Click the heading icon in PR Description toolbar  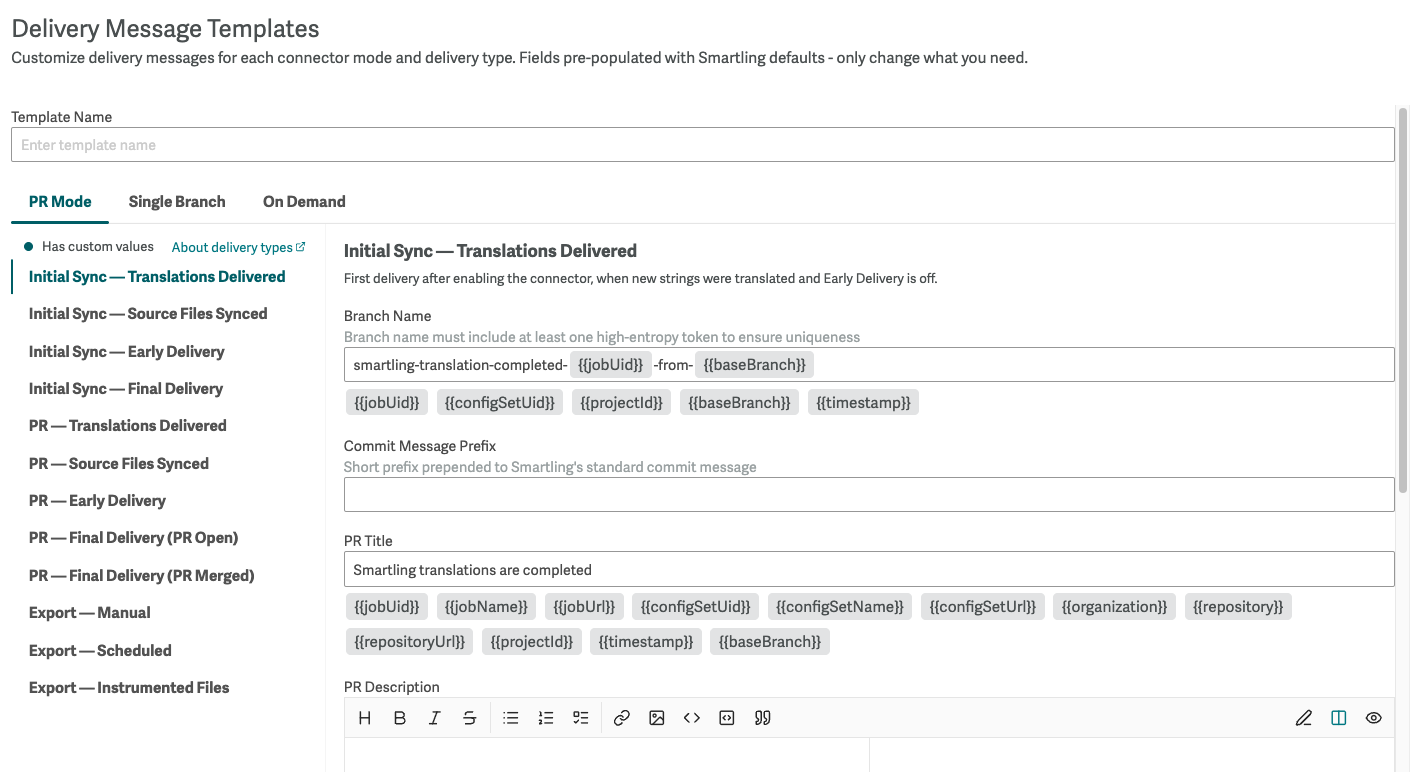tap(365, 718)
